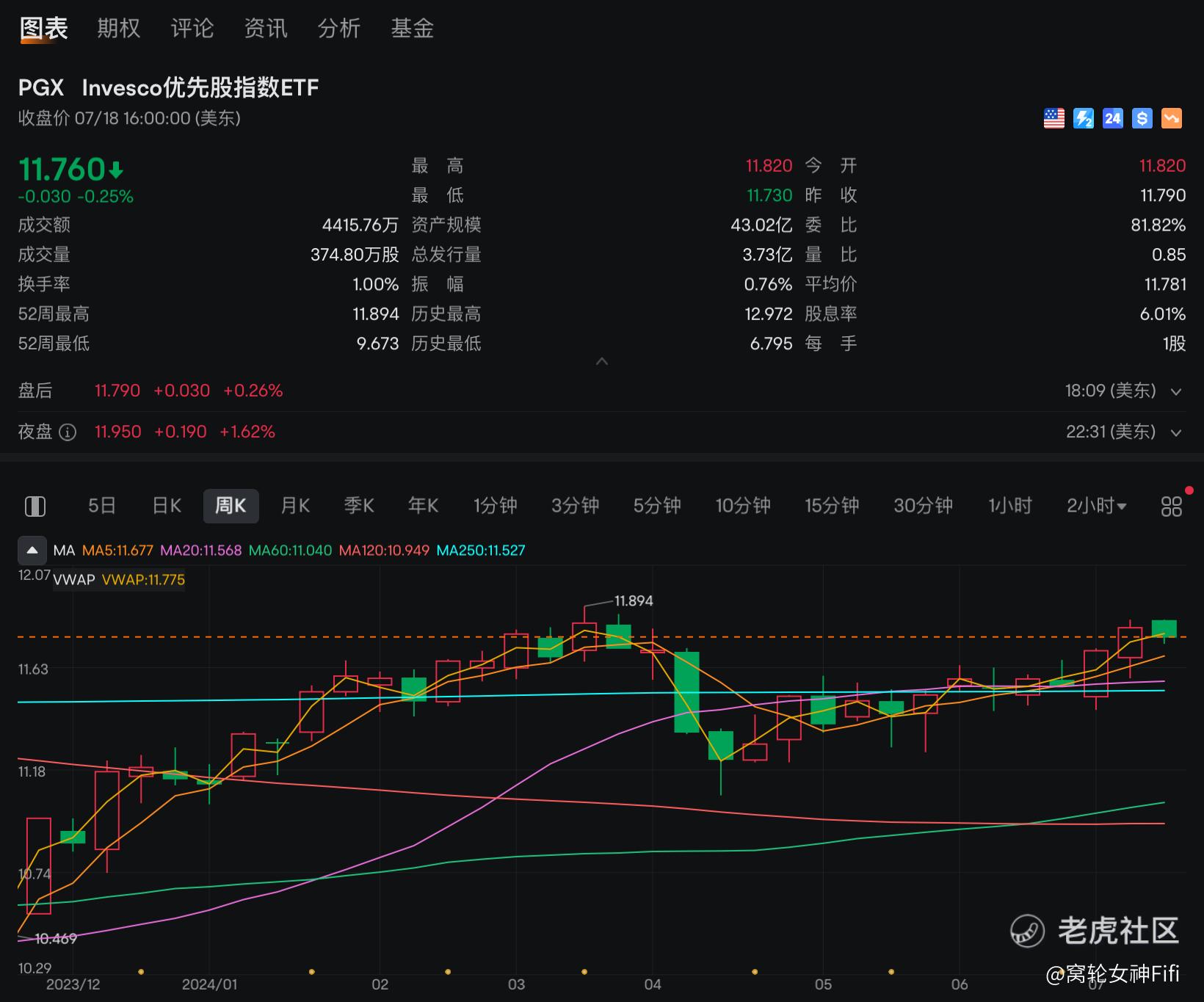Open the four-square grid icon with red dot
Image resolution: width=1204 pixels, height=1002 pixels.
[x=1172, y=507]
